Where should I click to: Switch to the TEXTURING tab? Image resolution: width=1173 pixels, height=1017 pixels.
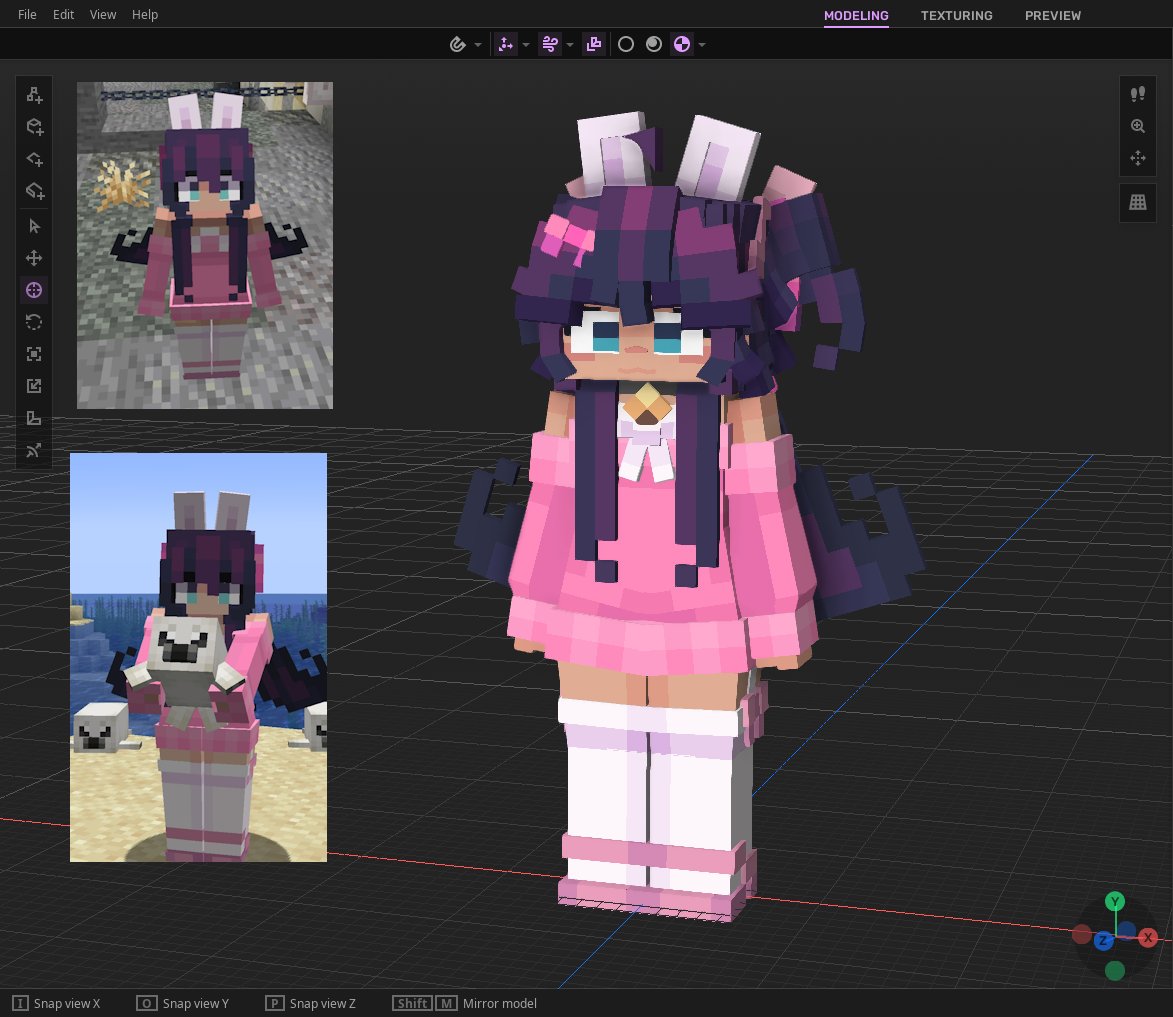click(956, 15)
